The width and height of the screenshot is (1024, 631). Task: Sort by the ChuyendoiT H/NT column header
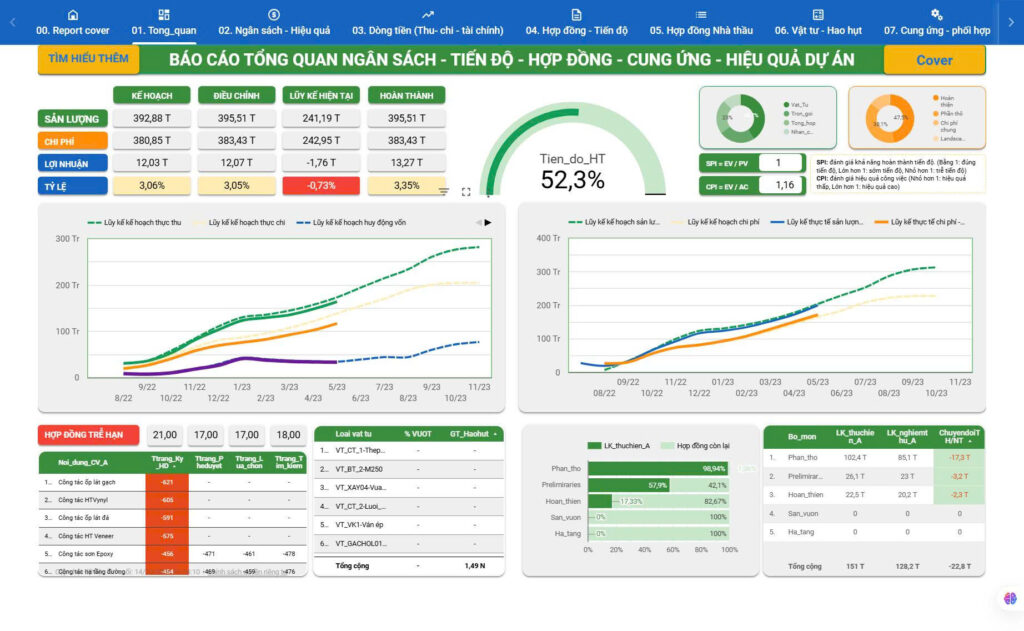(959, 437)
